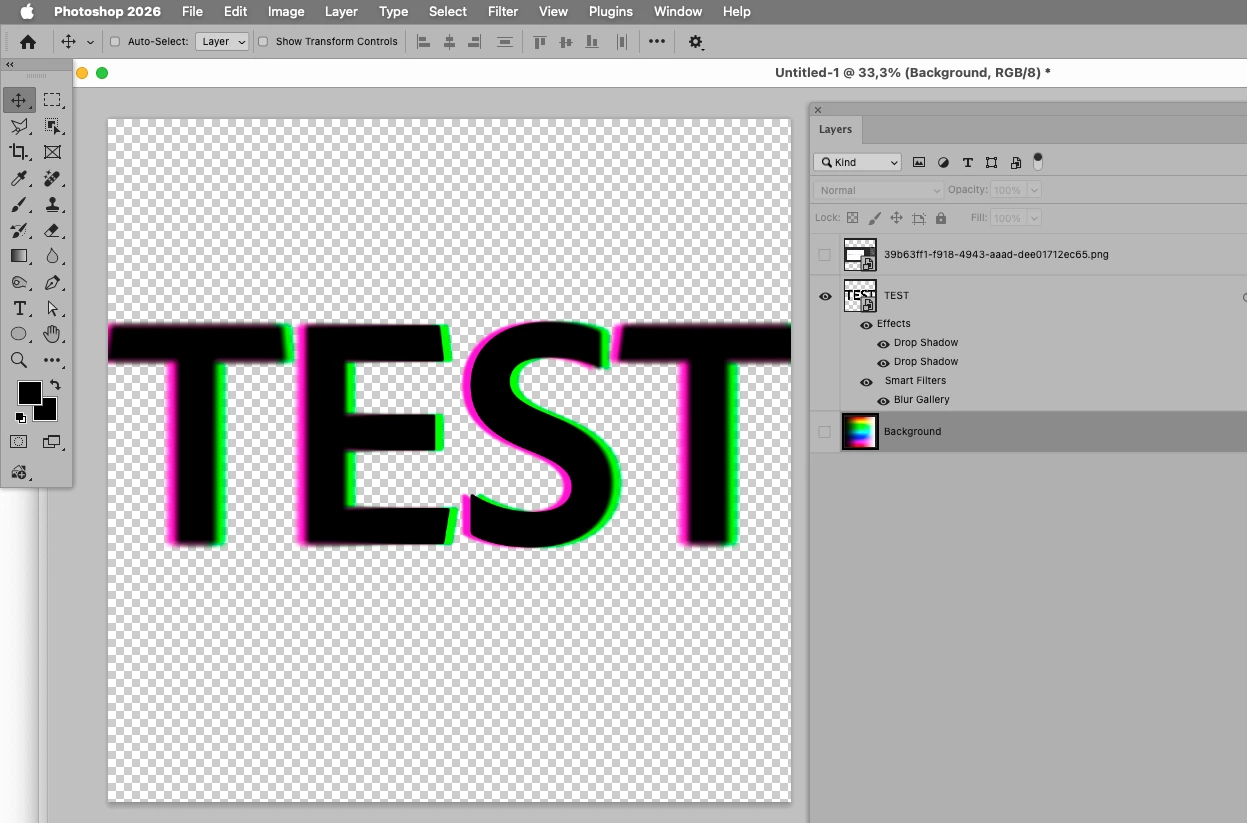Open the options bar gear settings

(696, 42)
